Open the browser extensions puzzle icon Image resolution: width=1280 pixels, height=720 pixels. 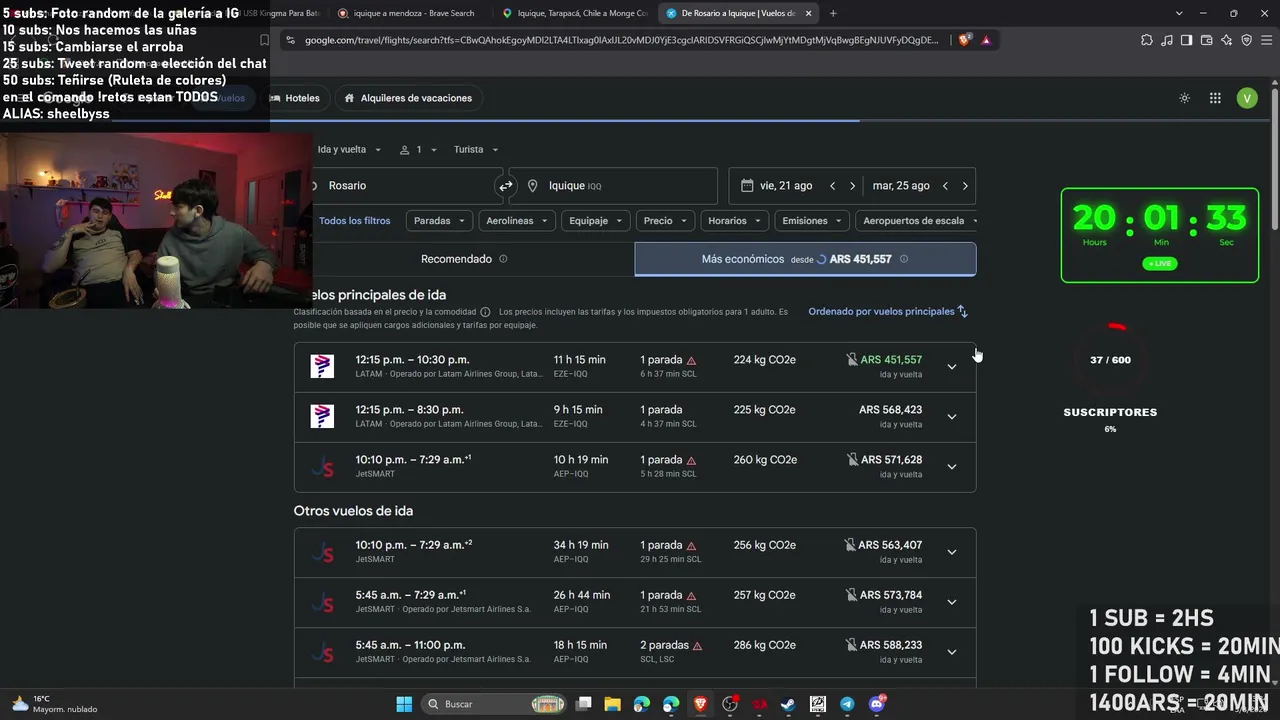(1147, 40)
